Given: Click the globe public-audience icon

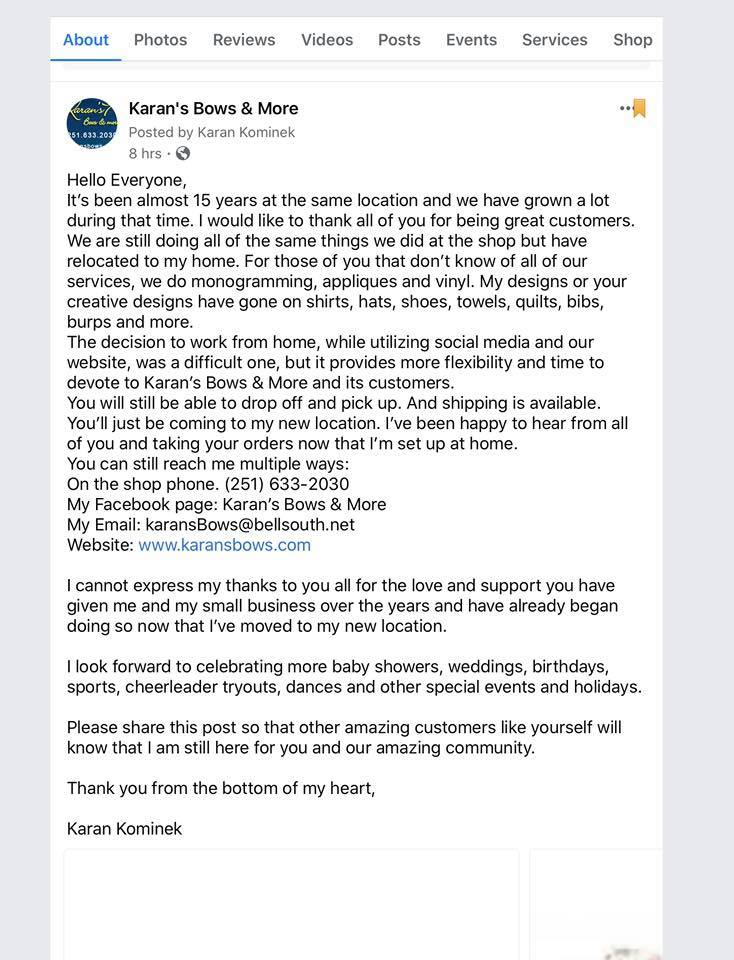Looking at the screenshot, I should pyautogui.click(x=182, y=154).
